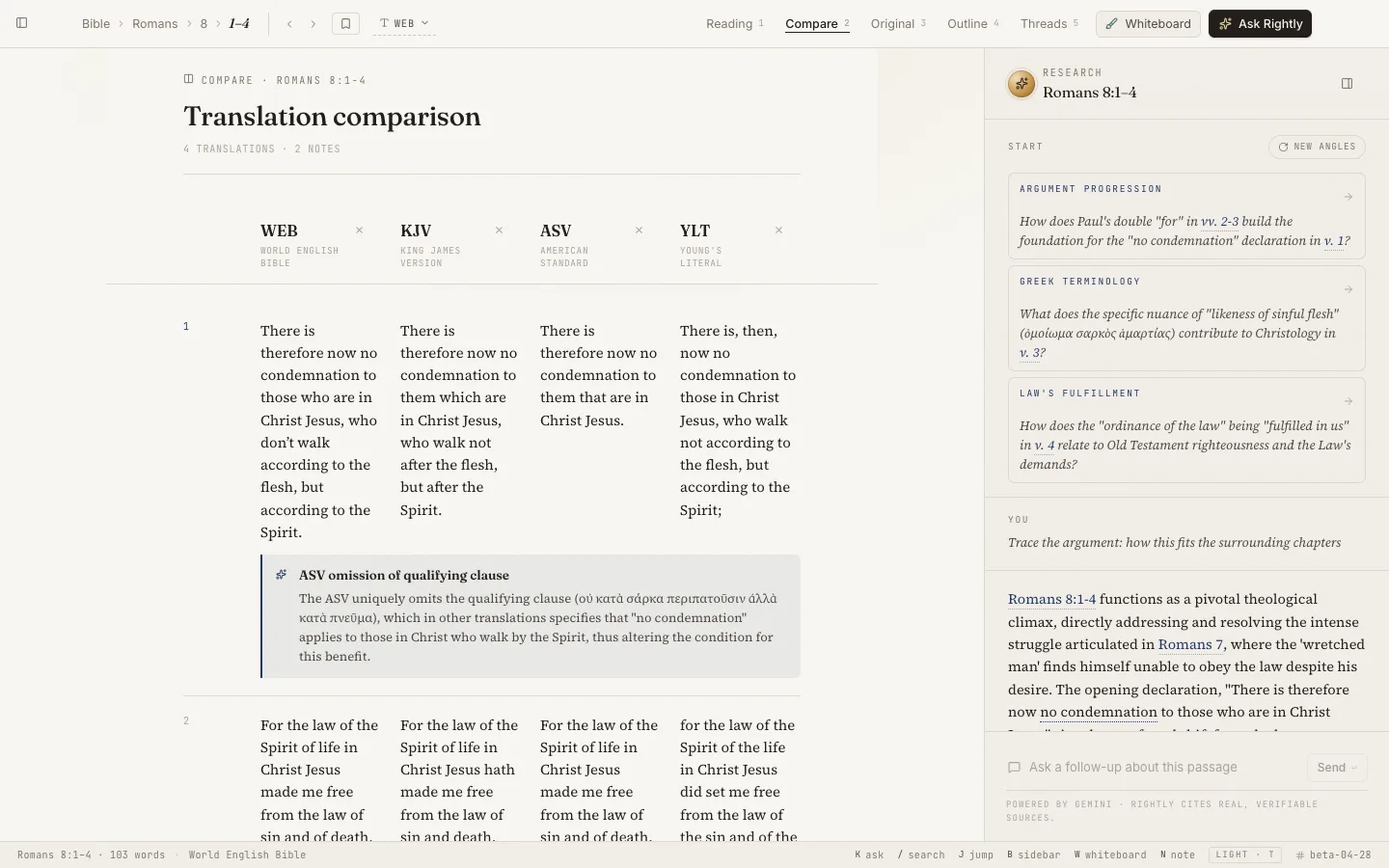Viewport: 1389px width, 868px height.
Task: Click the KJV column heading
Action: [416, 231]
